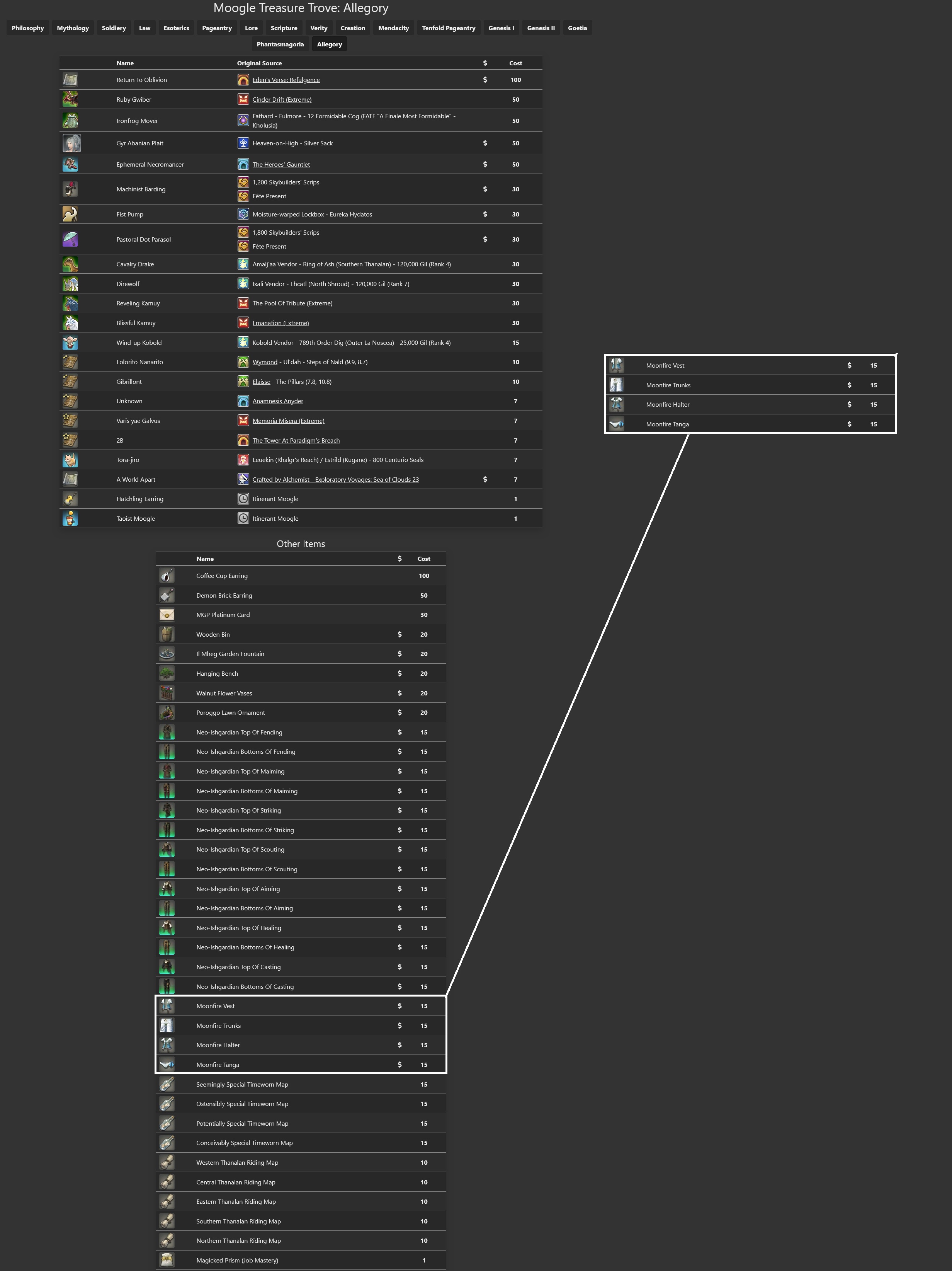Open Memoria Misera (Extreme) link
Viewport: 952px width, 1271px height.
tap(288, 421)
